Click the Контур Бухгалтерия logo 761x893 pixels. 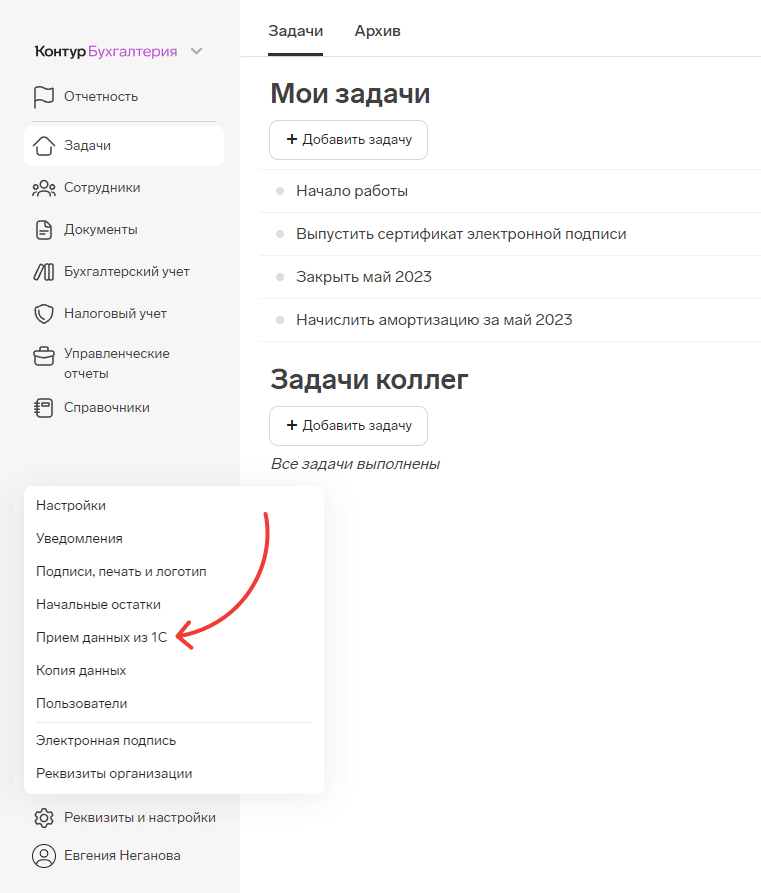point(106,51)
